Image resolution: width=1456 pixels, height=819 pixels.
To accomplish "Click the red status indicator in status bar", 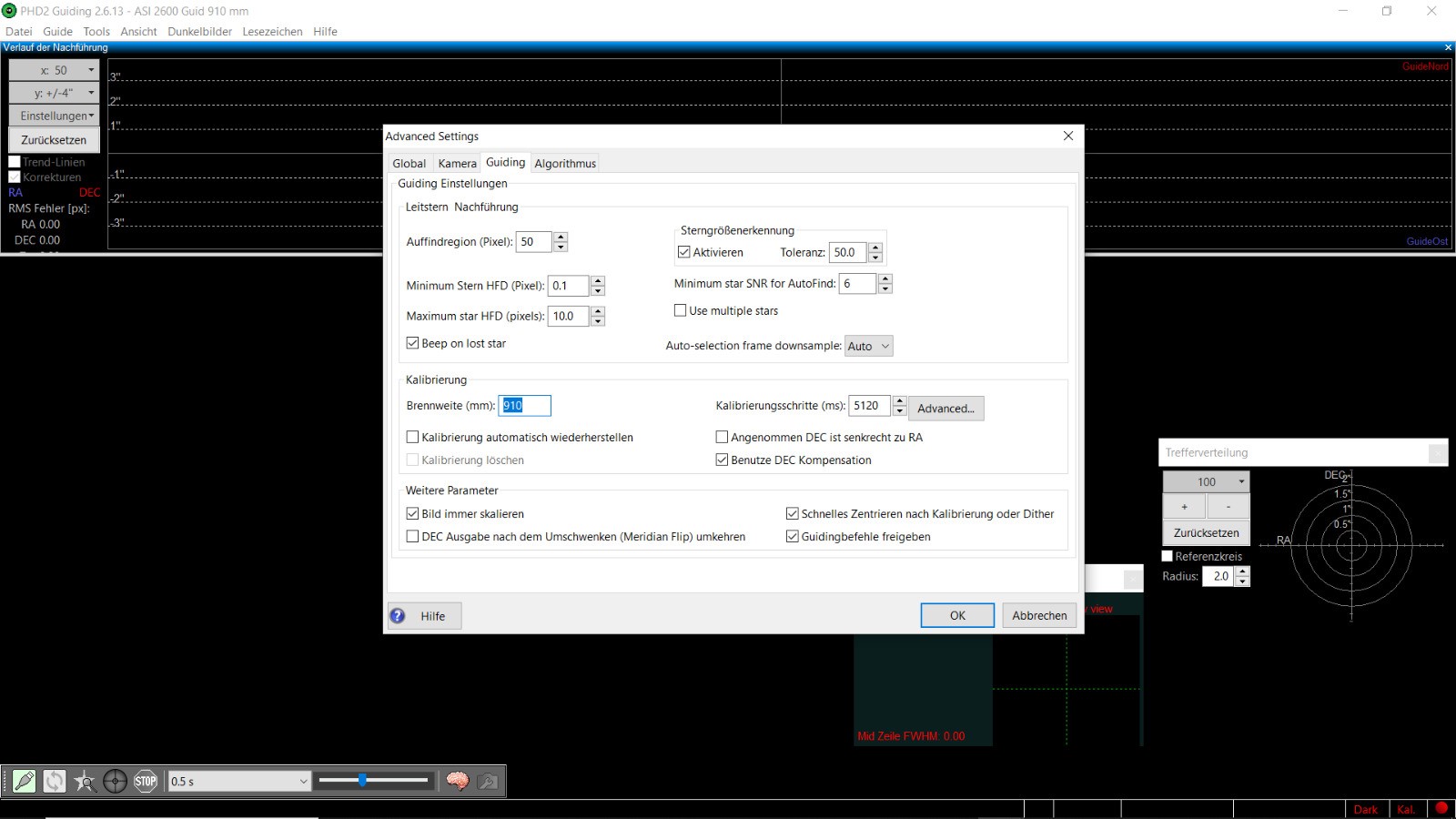I will 1441,808.
